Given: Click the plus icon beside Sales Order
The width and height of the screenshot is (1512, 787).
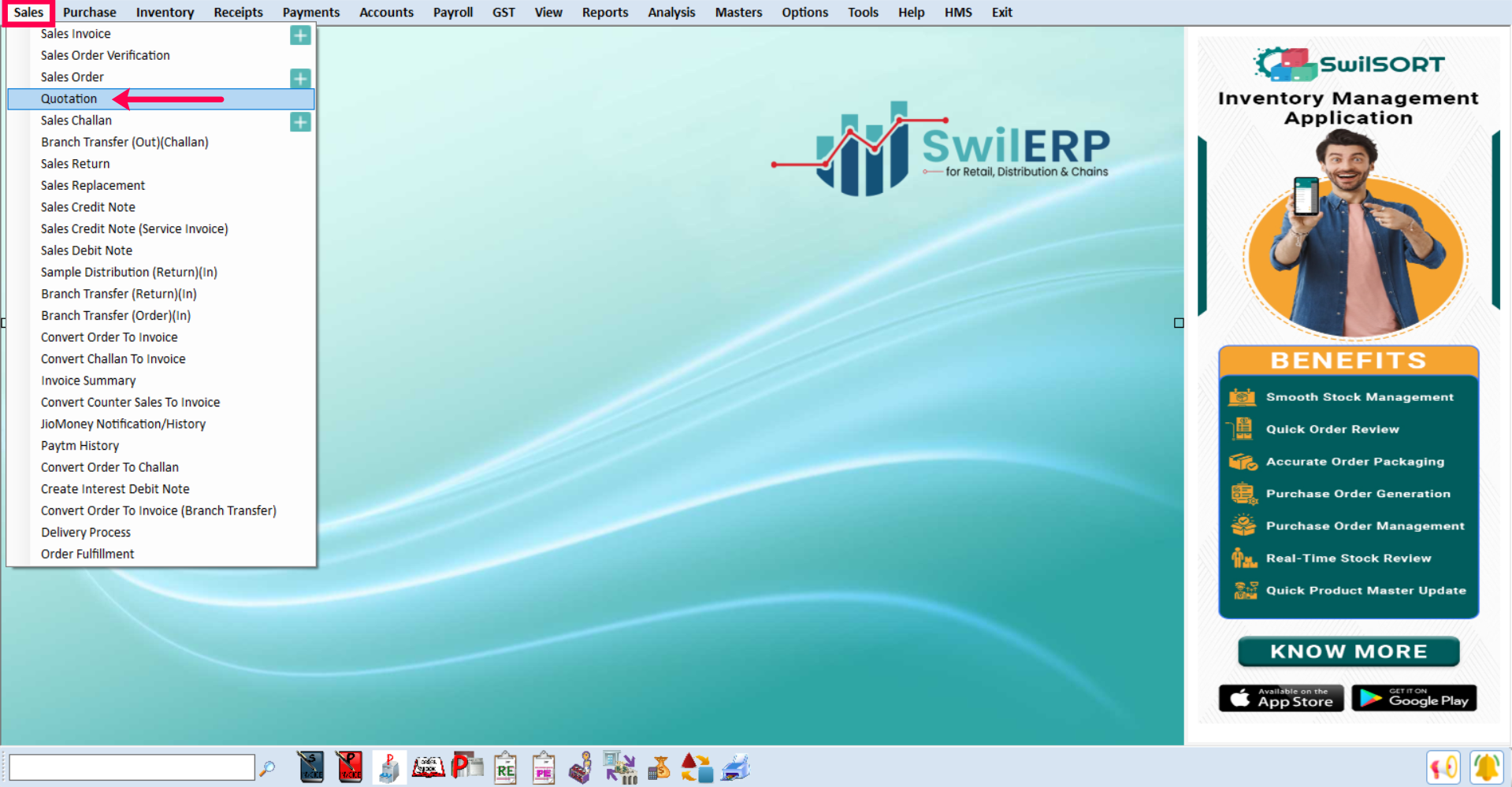Looking at the screenshot, I should (x=300, y=79).
